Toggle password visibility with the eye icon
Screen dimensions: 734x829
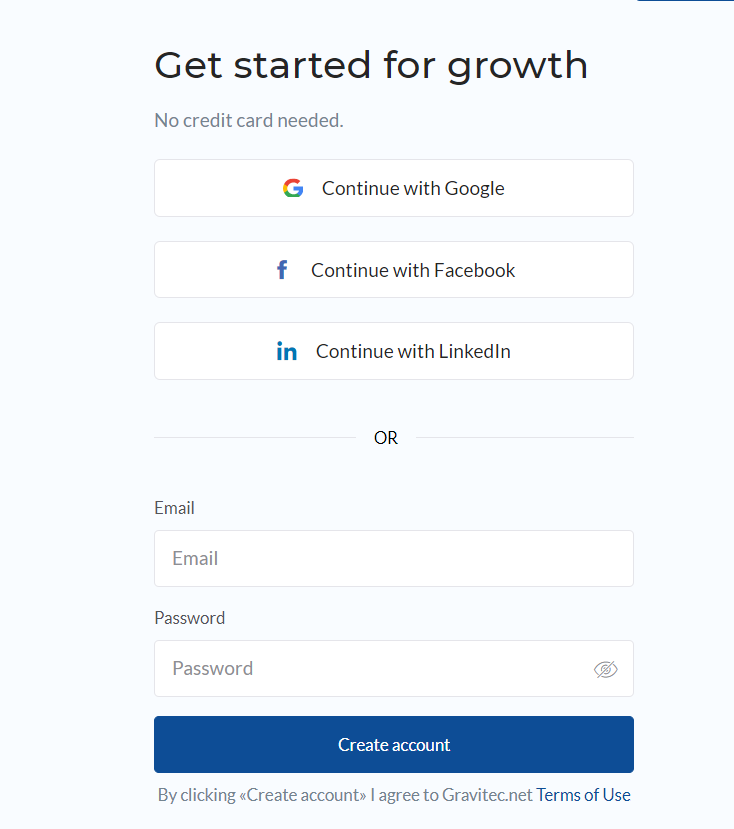pos(605,669)
